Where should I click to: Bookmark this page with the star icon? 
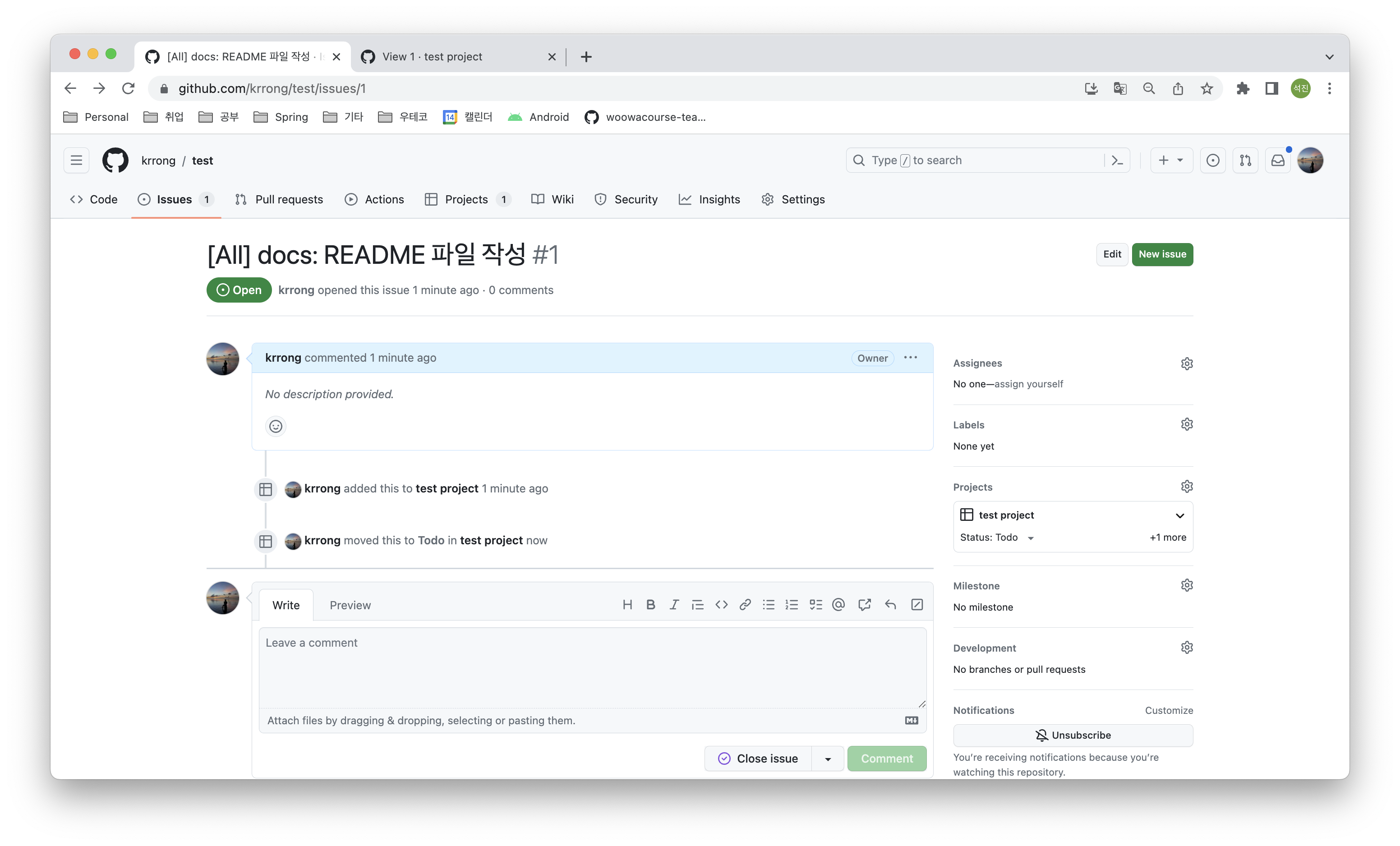pyautogui.click(x=1207, y=89)
